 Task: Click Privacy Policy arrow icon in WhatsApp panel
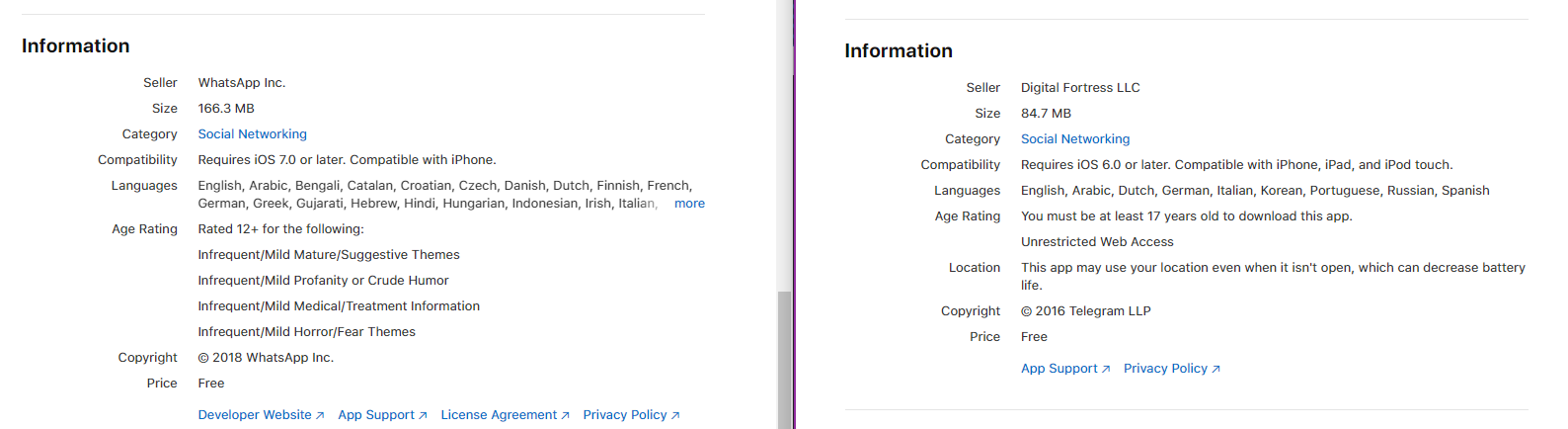(x=675, y=416)
